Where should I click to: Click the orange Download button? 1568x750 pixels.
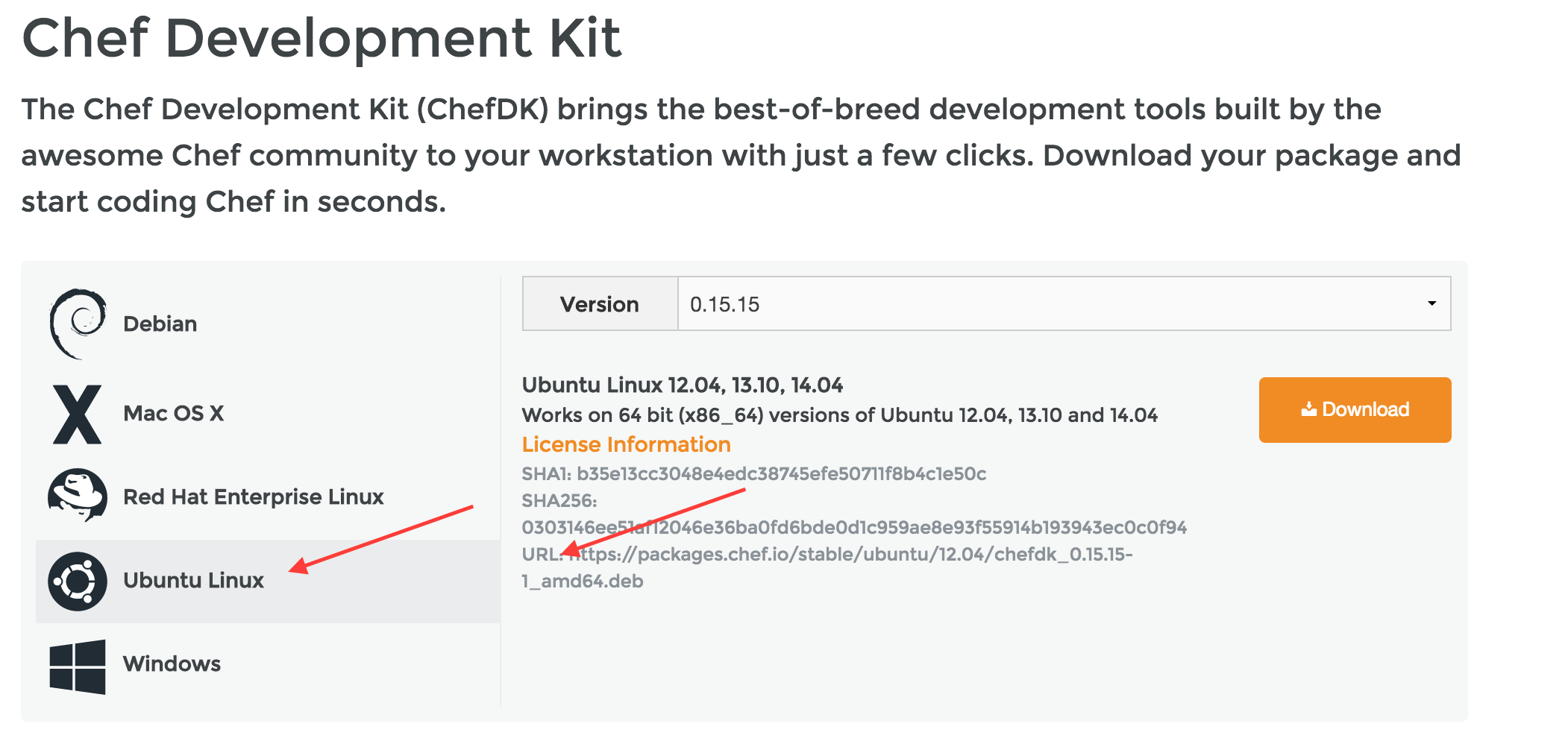coord(1354,409)
